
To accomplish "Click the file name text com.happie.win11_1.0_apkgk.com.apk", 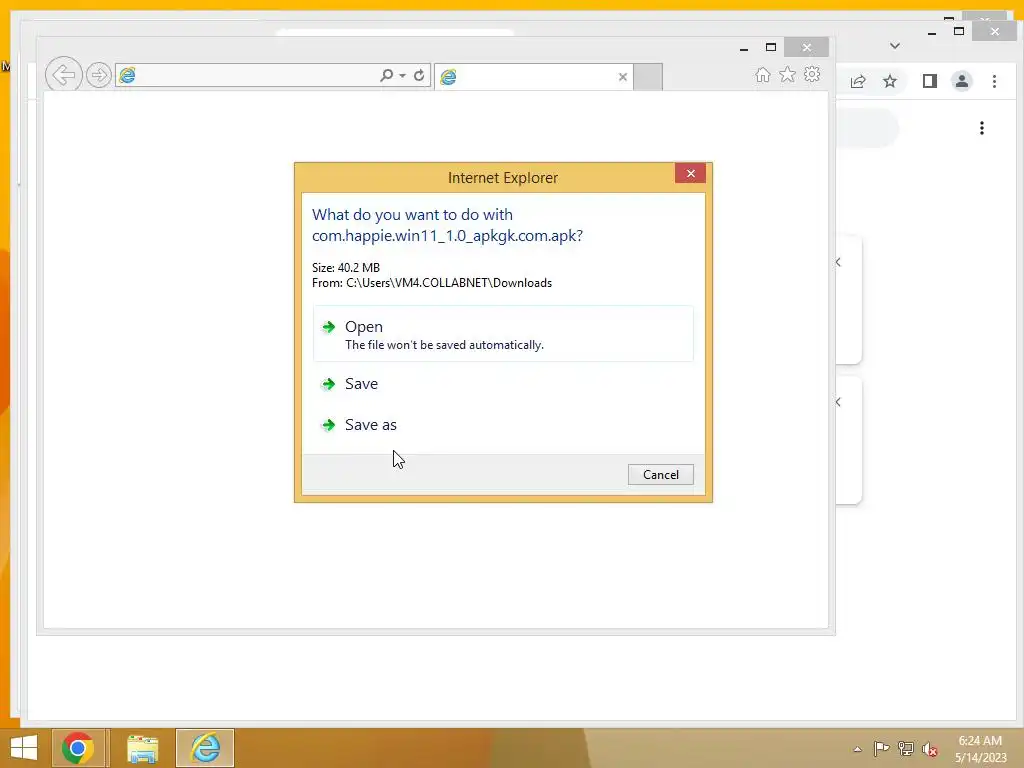I will 447,236.
